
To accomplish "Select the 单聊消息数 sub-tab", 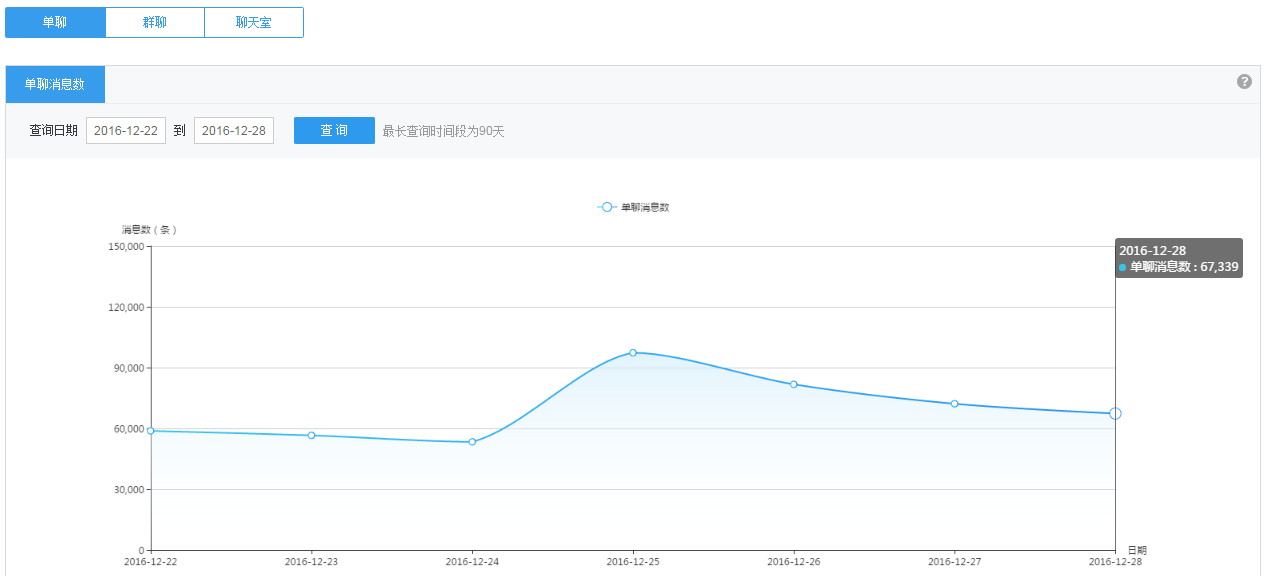I will (x=55, y=85).
